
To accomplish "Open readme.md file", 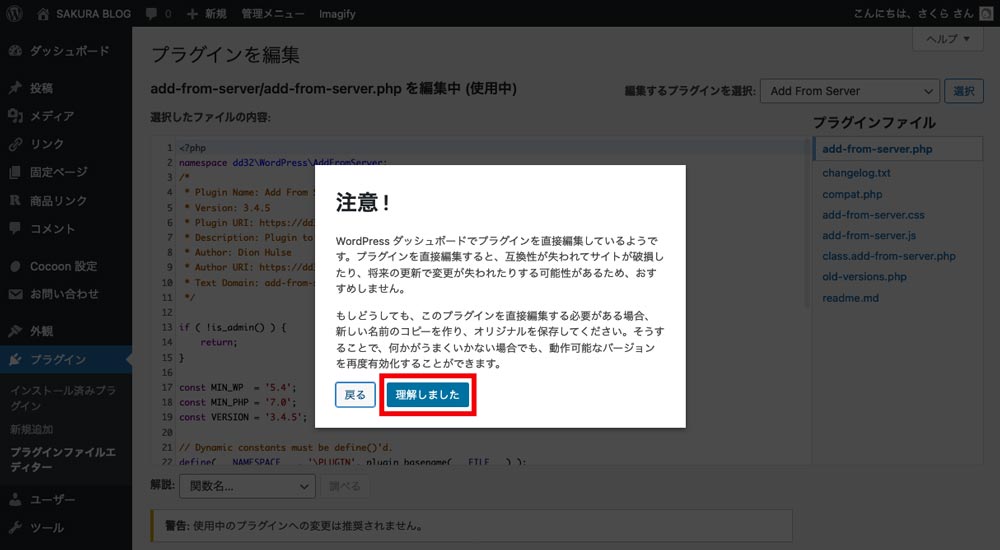I will click(x=850, y=298).
